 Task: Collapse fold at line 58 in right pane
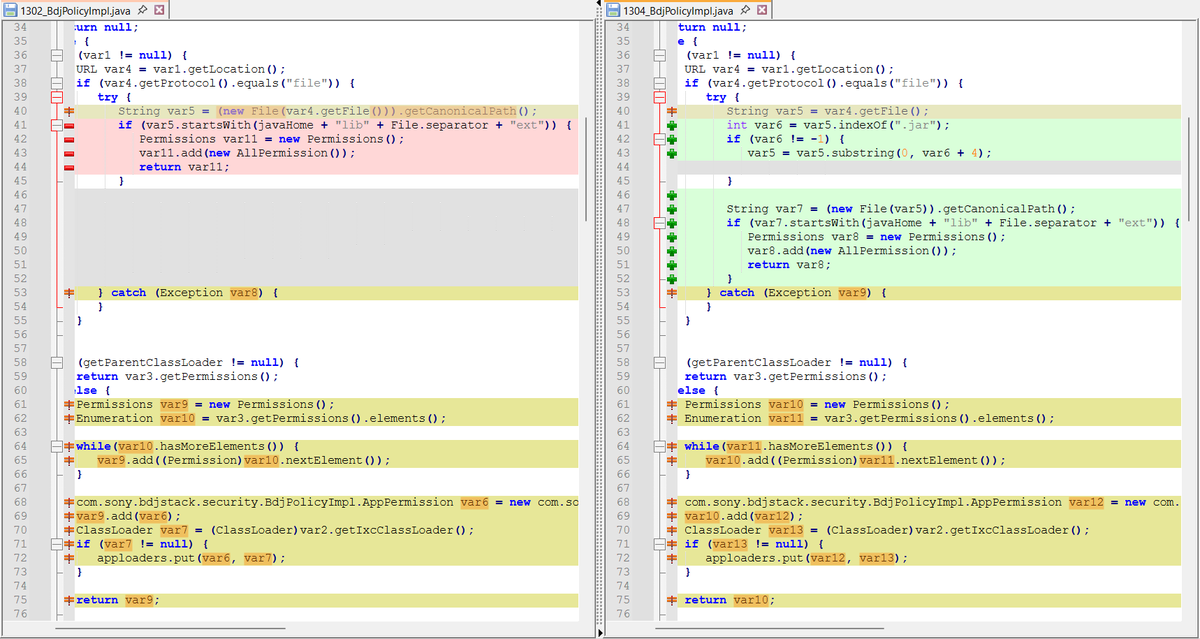coord(659,362)
